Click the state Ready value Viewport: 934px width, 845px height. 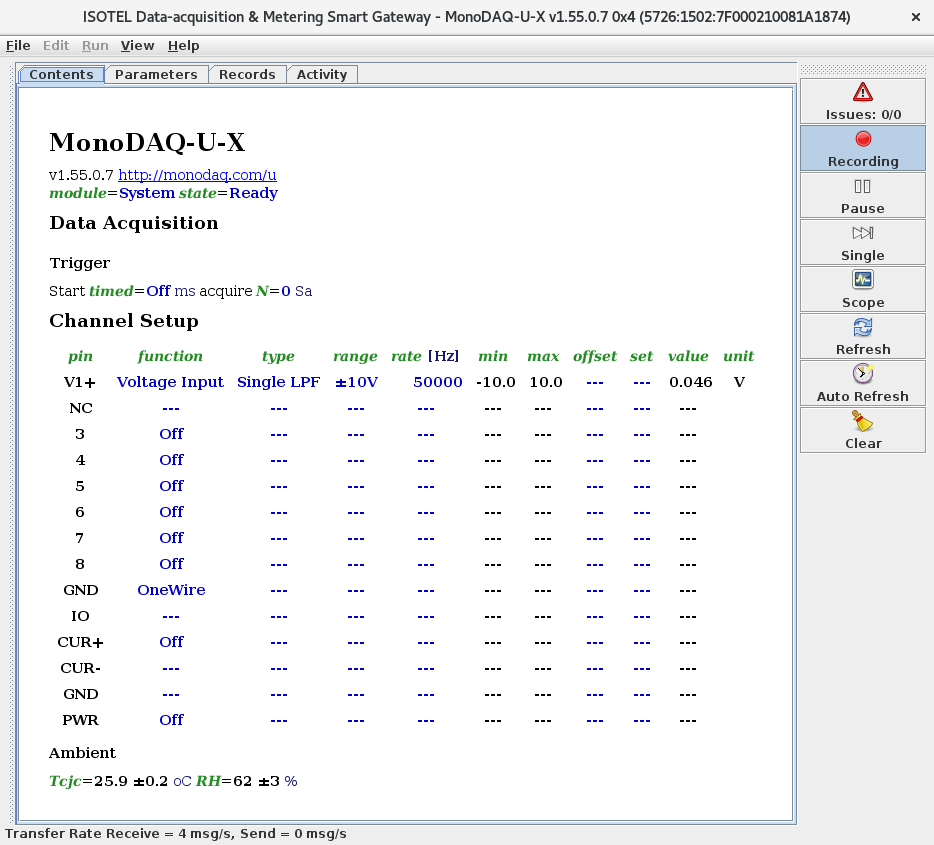(x=253, y=193)
